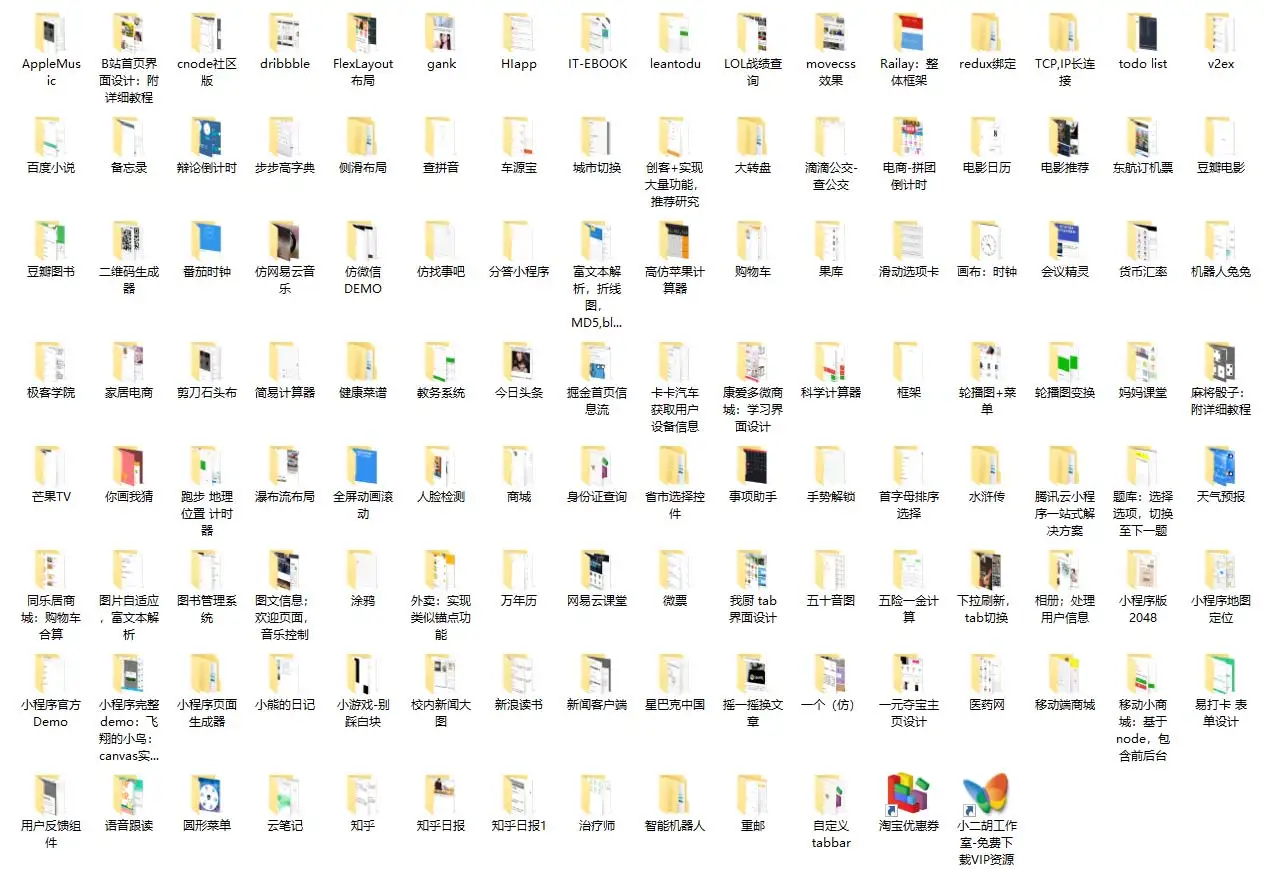The width and height of the screenshot is (1266, 869).
Task: Open the 小熊的日记 folder
Action: (x=285, y=673)
